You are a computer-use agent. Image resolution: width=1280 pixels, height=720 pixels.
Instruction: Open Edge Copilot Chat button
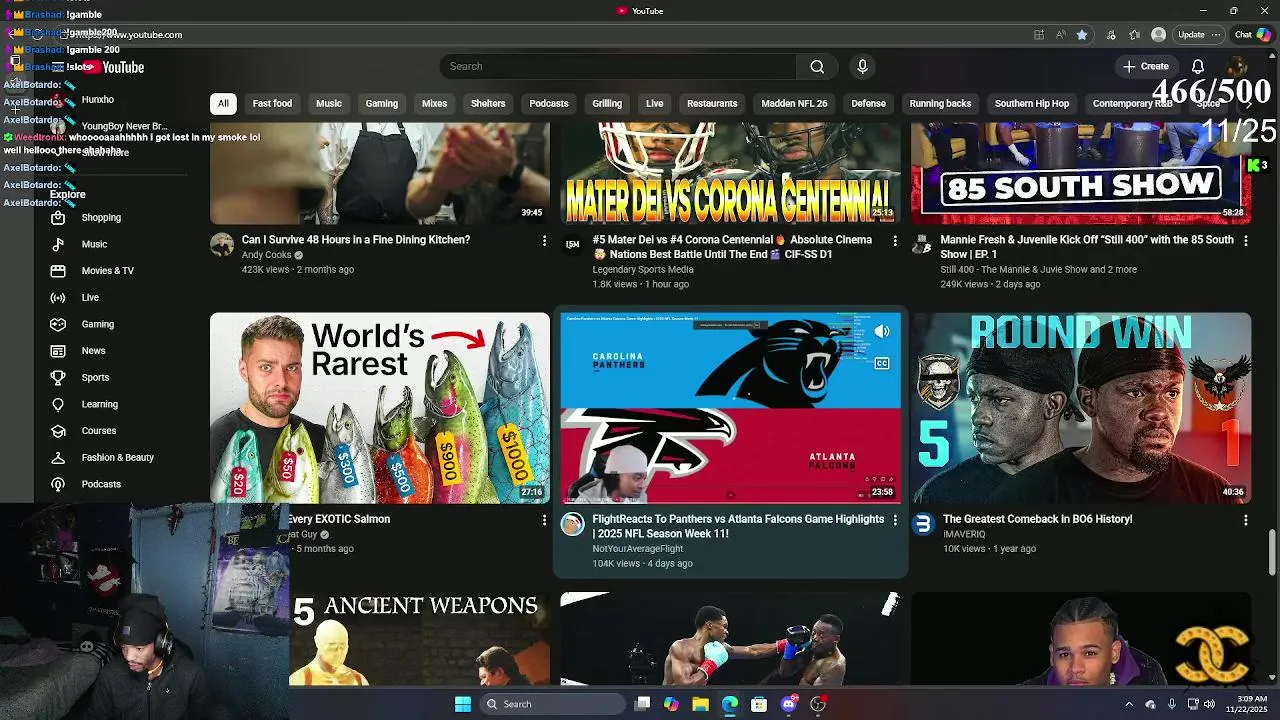[1253, 35]
